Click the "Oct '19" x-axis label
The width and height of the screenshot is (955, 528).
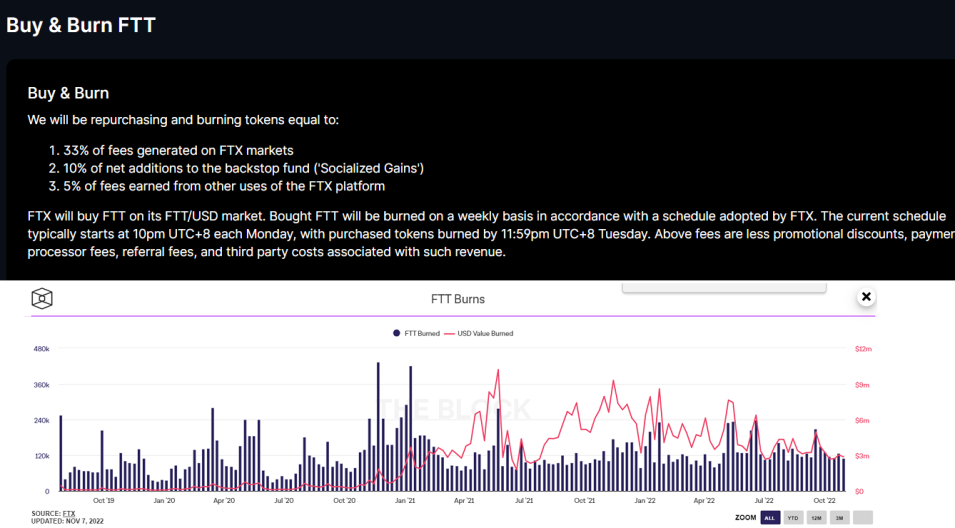[104, 501]
